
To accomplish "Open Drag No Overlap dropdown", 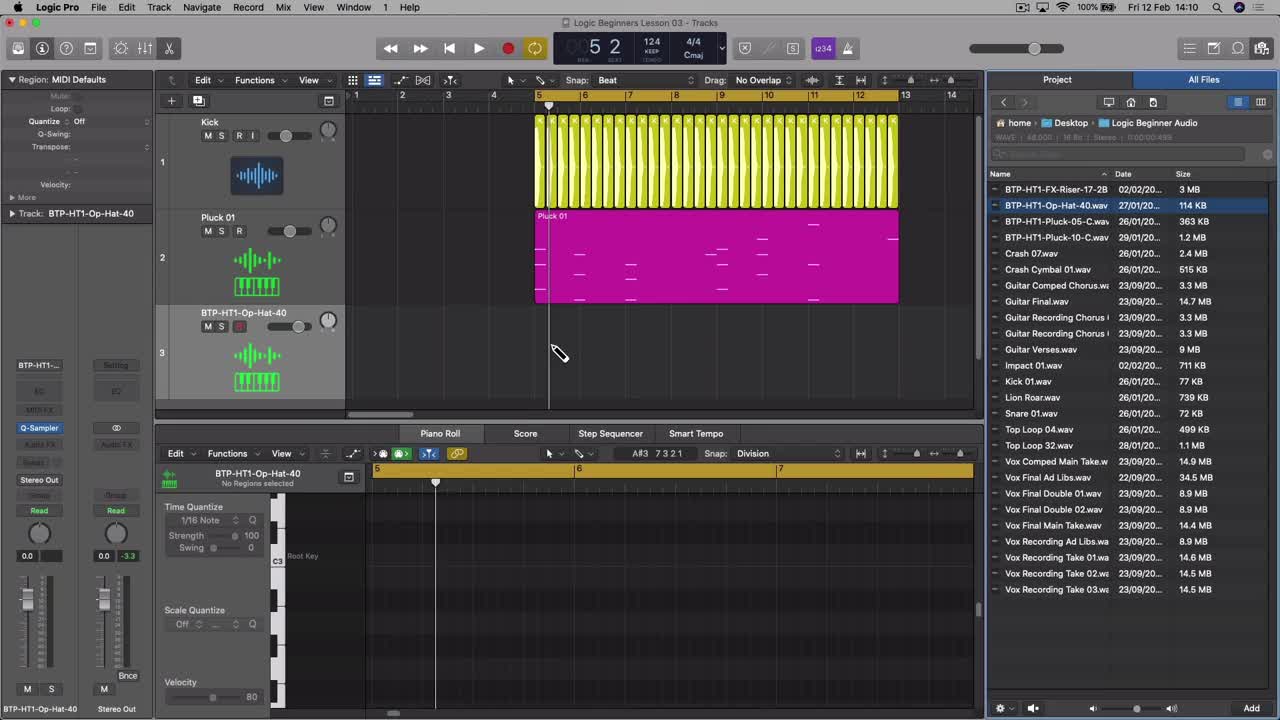I will (763, 80).
